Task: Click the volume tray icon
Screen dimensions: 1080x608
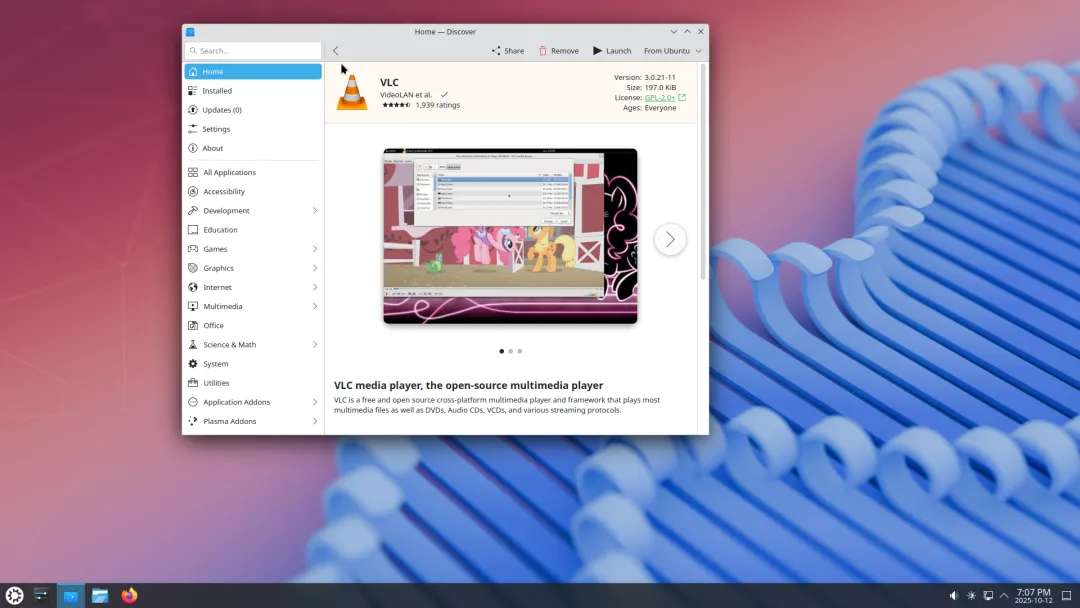Action: 954,596
